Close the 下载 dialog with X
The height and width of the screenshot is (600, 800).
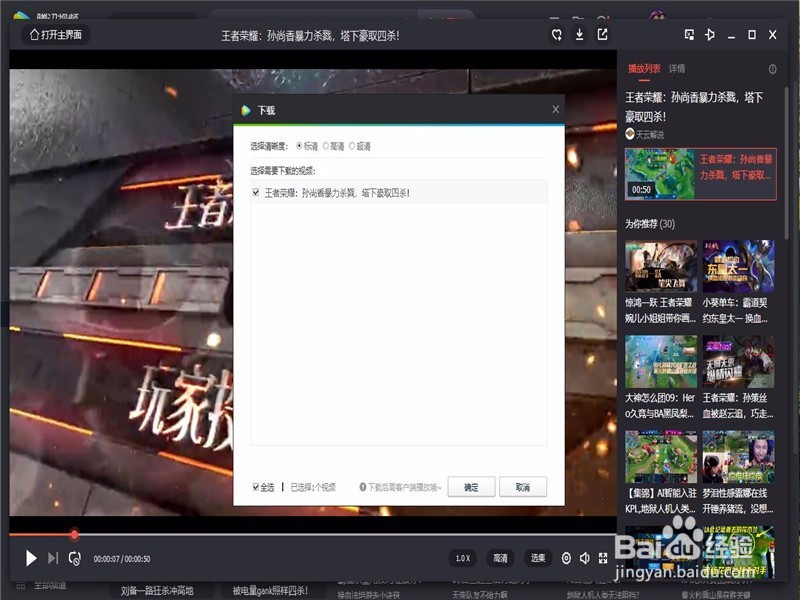click(x=556, y=109)
